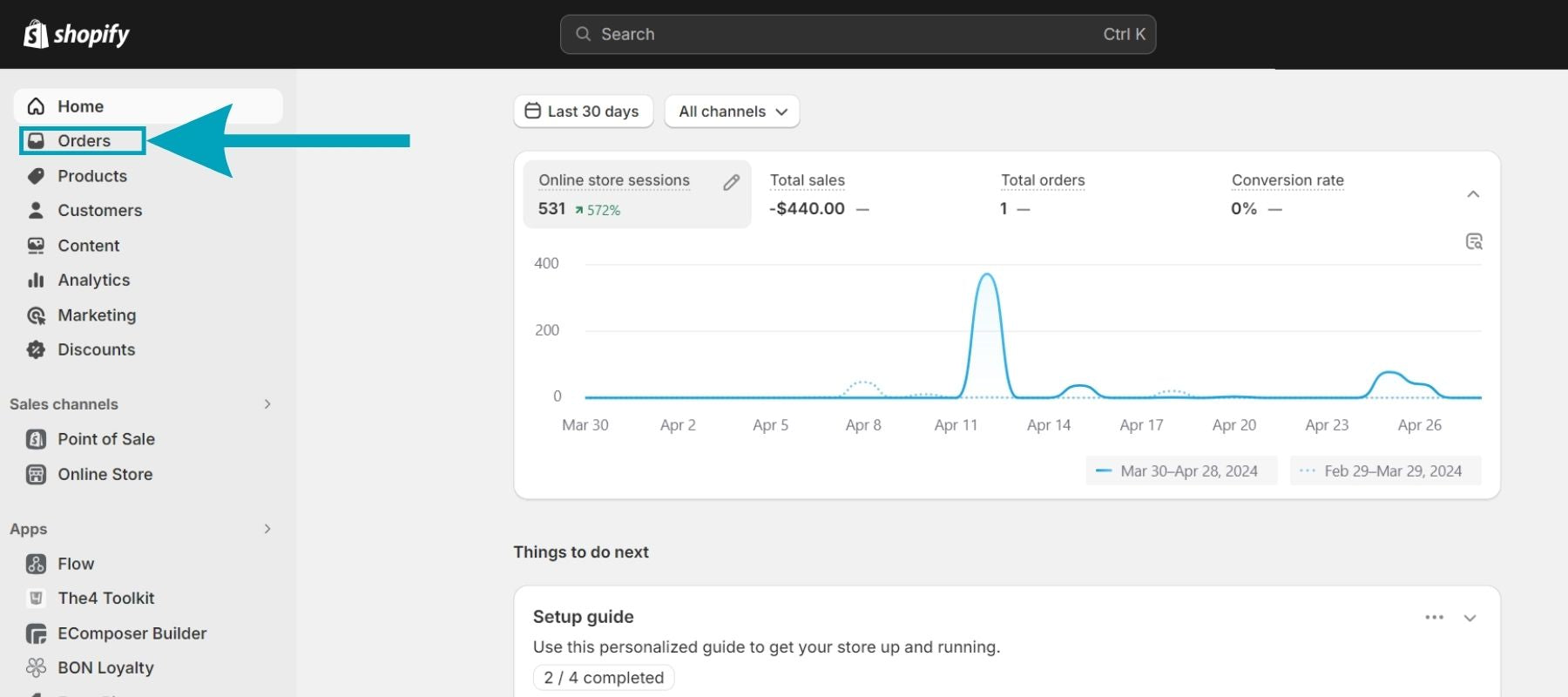Click the Customers person icon
Image resolution: width=1568 pixels, height=697 pixels.
coord(36,210)
